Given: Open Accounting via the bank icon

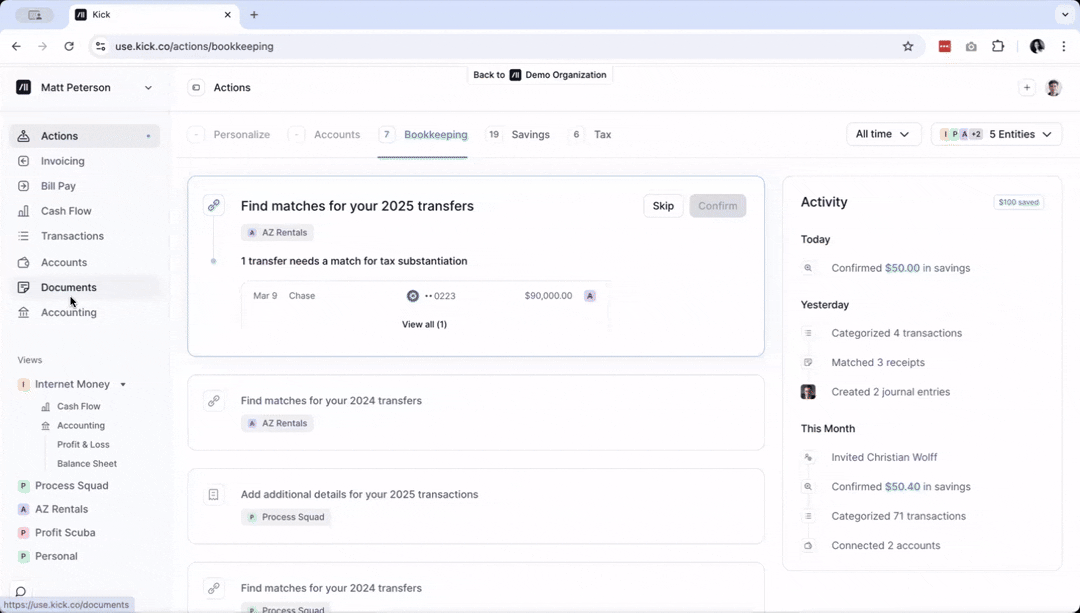Looking at the screenshot, I should tap(22, 312).
